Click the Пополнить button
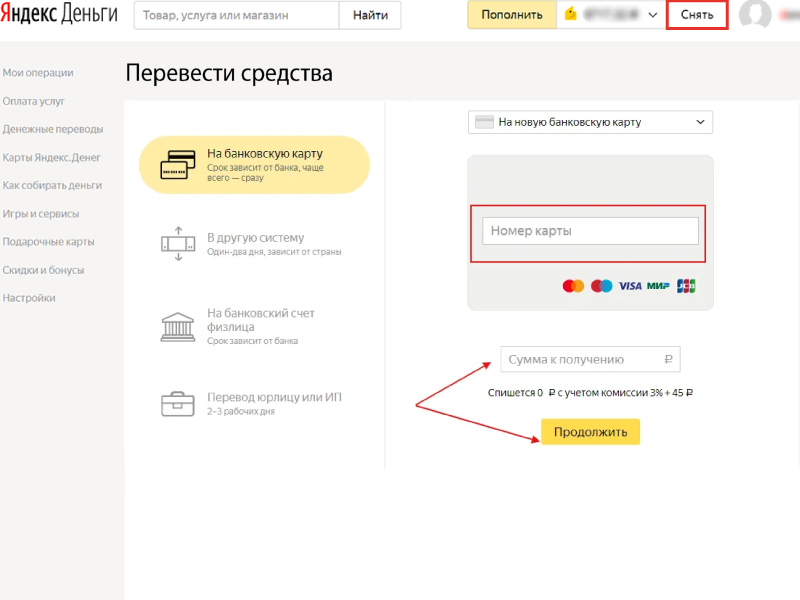The image size is (800, 600). click(x=511, y=15)
